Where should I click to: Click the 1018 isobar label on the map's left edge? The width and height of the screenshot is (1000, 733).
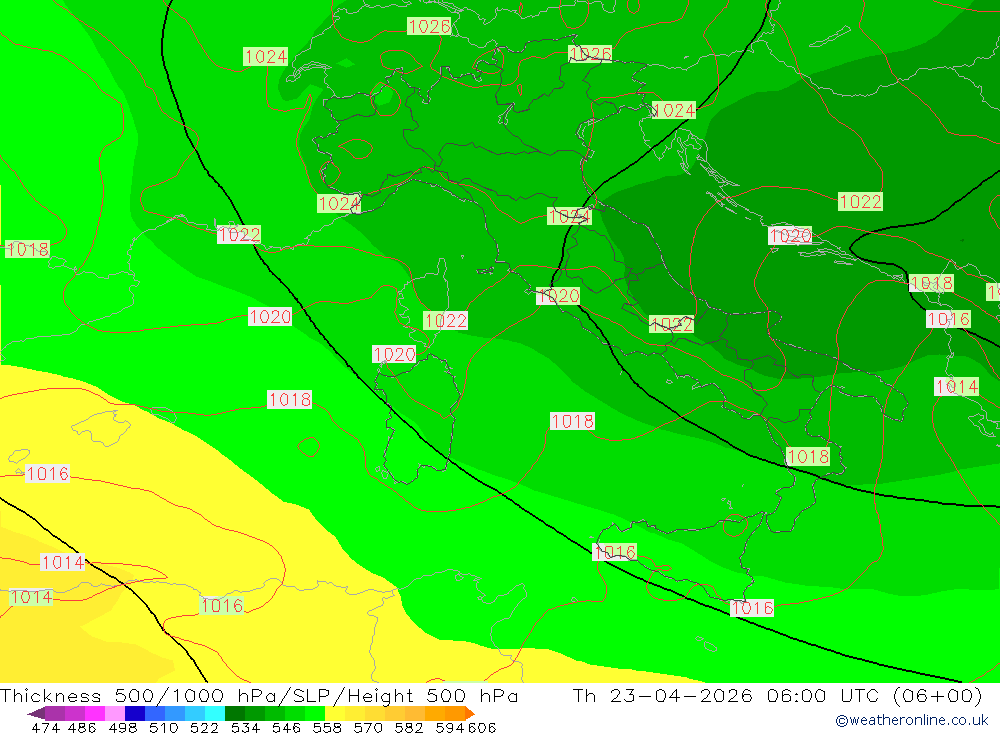click(x=27, y=249)
